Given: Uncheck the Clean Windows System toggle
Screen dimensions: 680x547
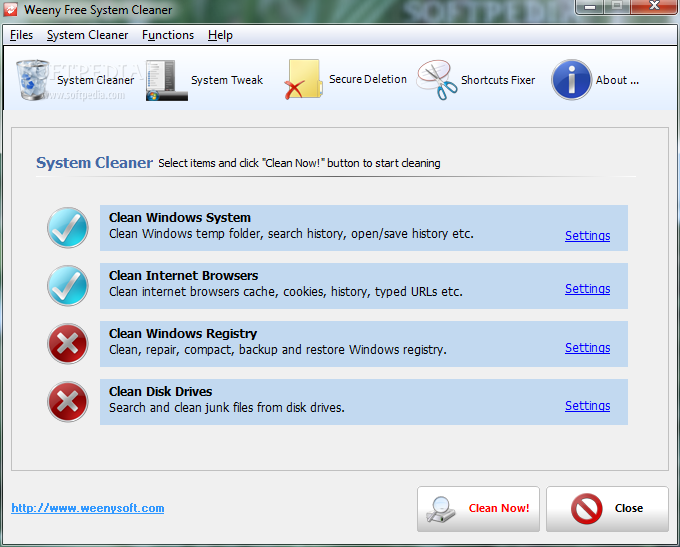Looking at the screenshot, I should (x=68, y=228).
